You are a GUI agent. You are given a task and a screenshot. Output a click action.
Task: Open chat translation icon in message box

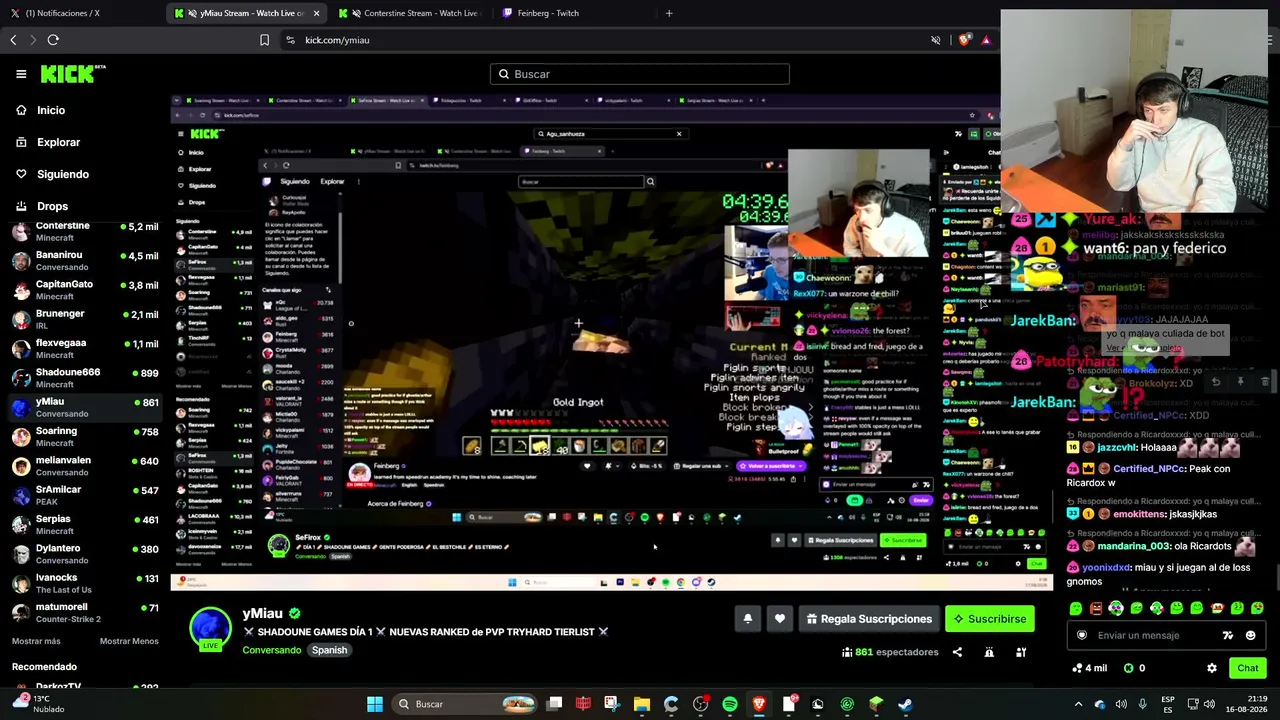click(1228, 635)
